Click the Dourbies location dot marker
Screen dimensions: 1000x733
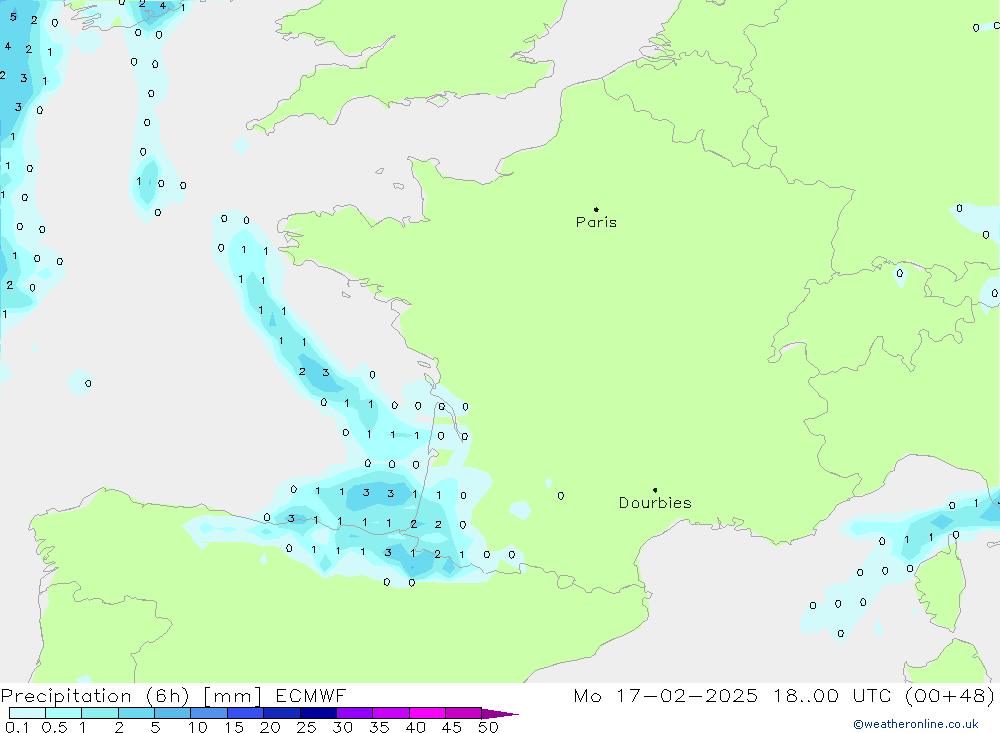coord(655,490)
